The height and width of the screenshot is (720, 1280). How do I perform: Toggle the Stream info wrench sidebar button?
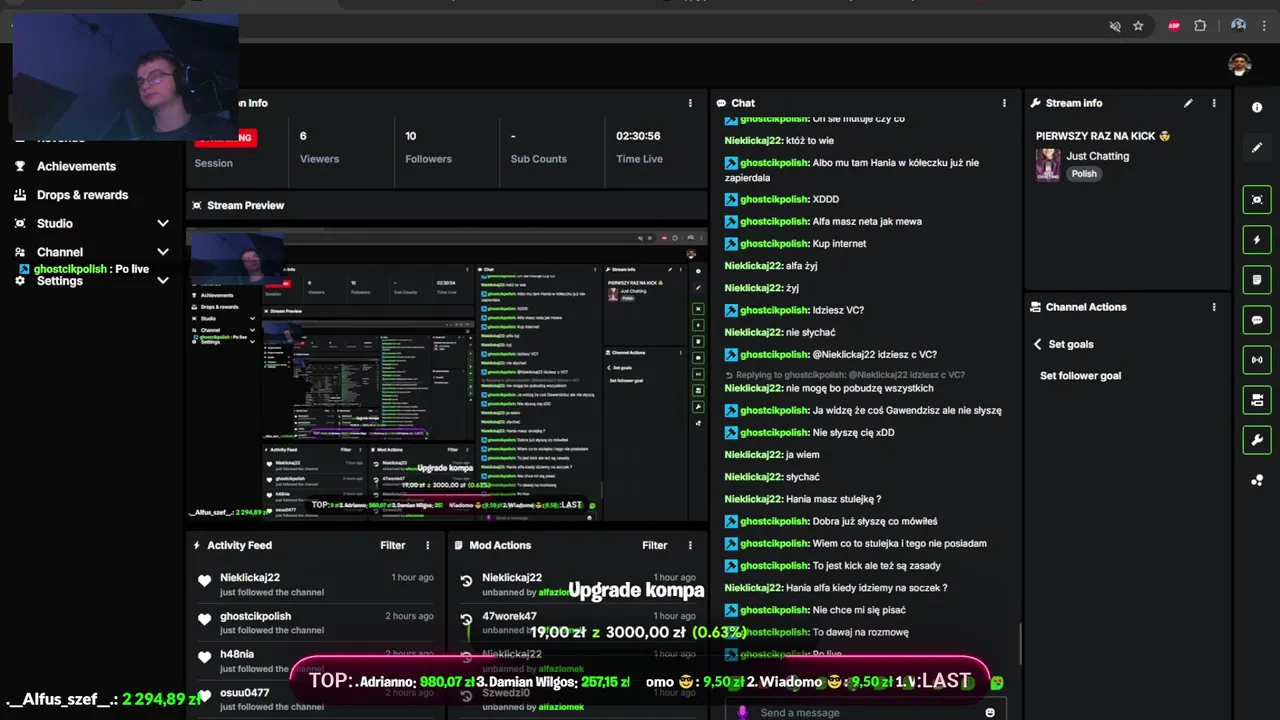click(1257, 440)
